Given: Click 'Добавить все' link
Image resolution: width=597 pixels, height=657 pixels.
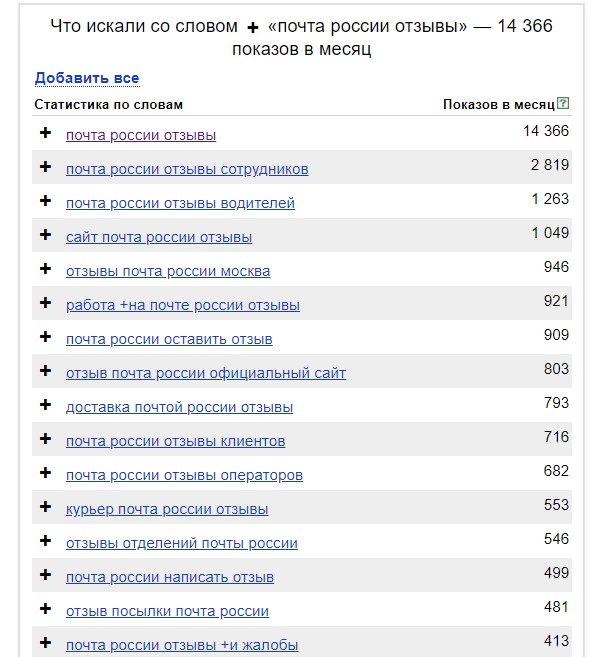Looking at the screenshot, I should tap(87, 78).
